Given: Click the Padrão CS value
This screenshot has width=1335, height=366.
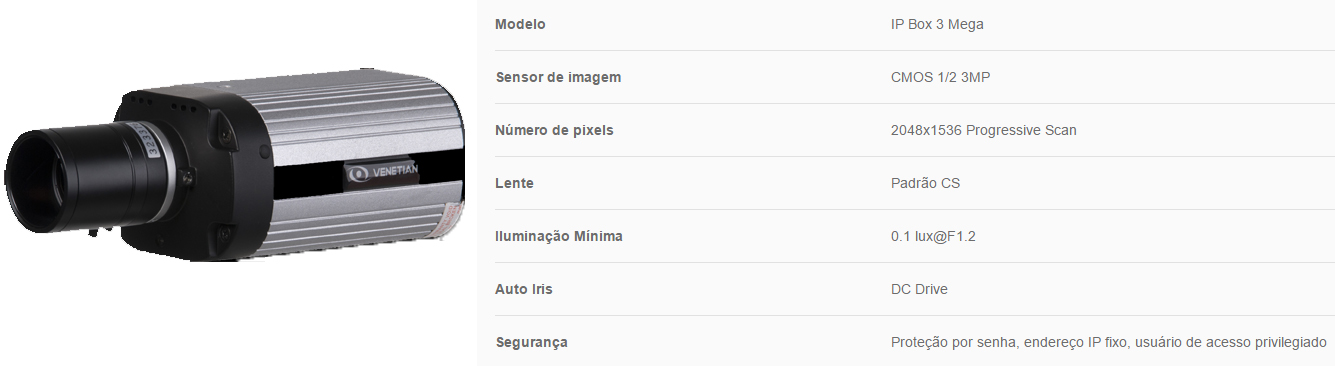Looking at the screenshot, I should (x=925, y=183).
